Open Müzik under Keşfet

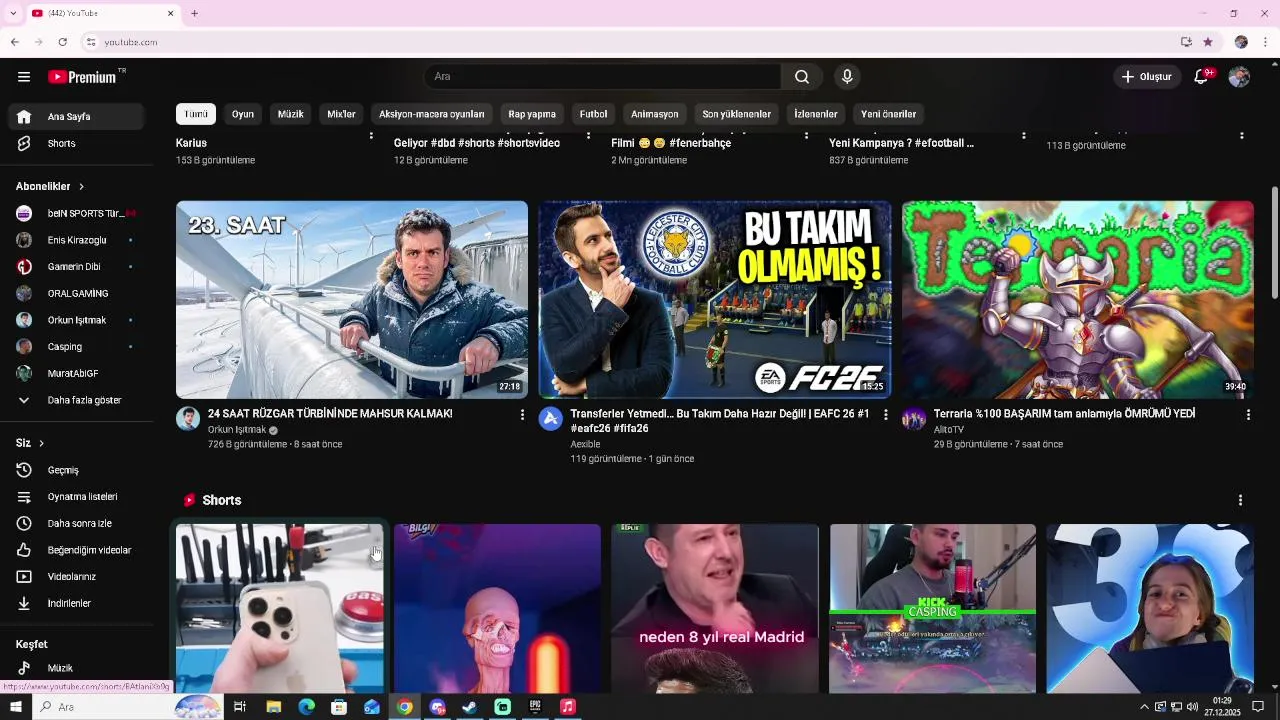click(76, 668)
